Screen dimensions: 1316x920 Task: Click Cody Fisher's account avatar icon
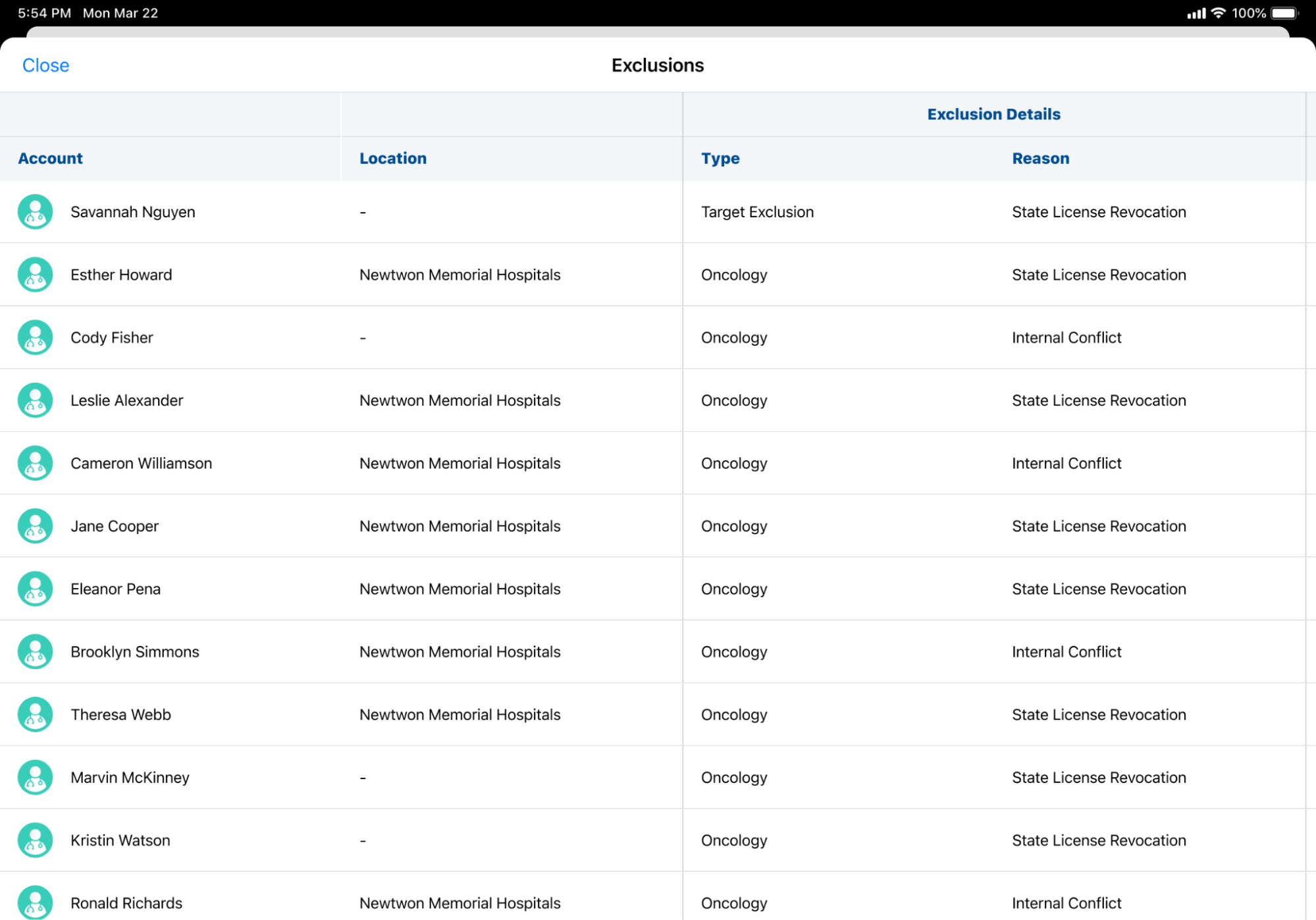tap(35, 337)
